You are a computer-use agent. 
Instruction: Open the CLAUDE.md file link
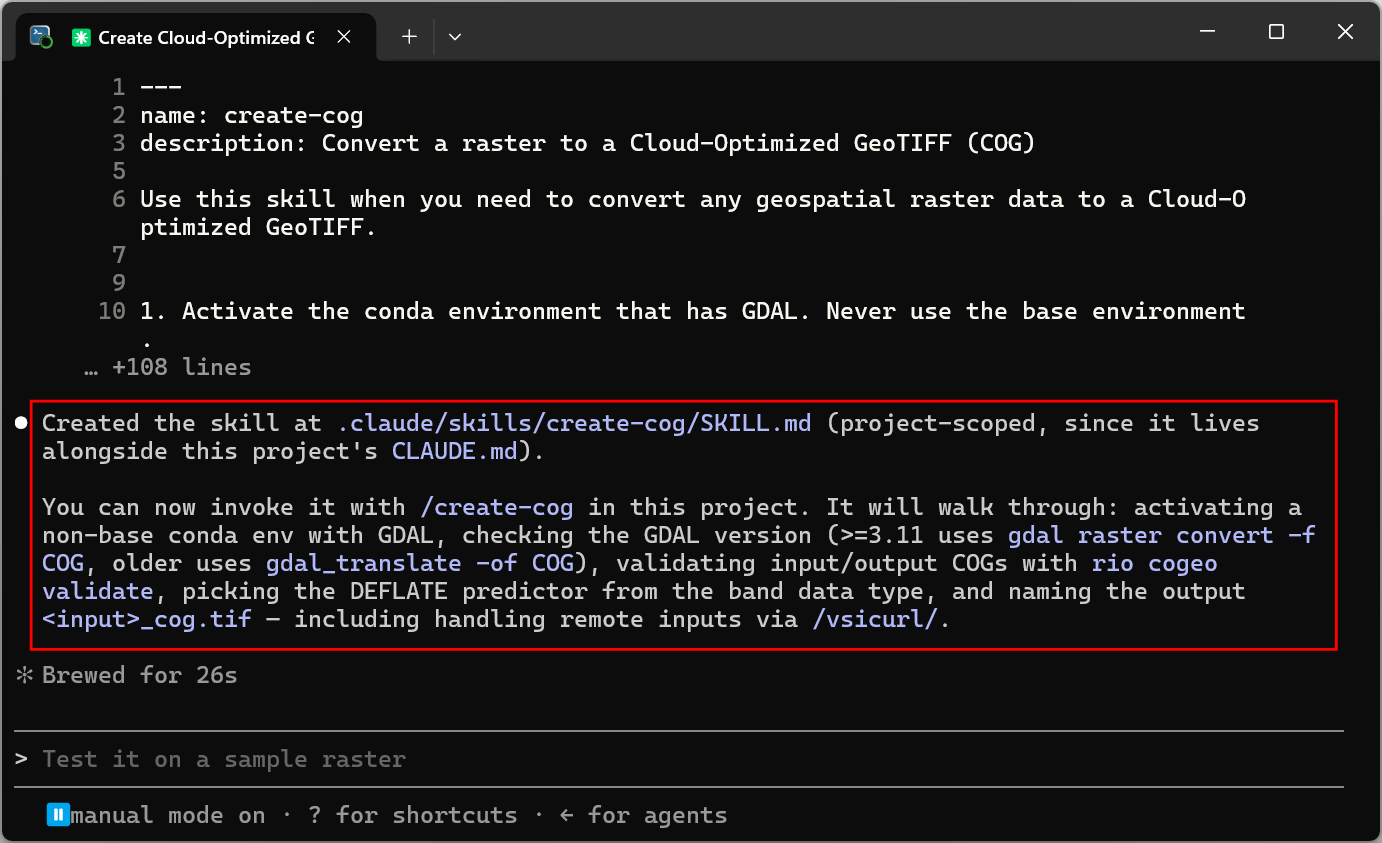[x=455, y=451]
